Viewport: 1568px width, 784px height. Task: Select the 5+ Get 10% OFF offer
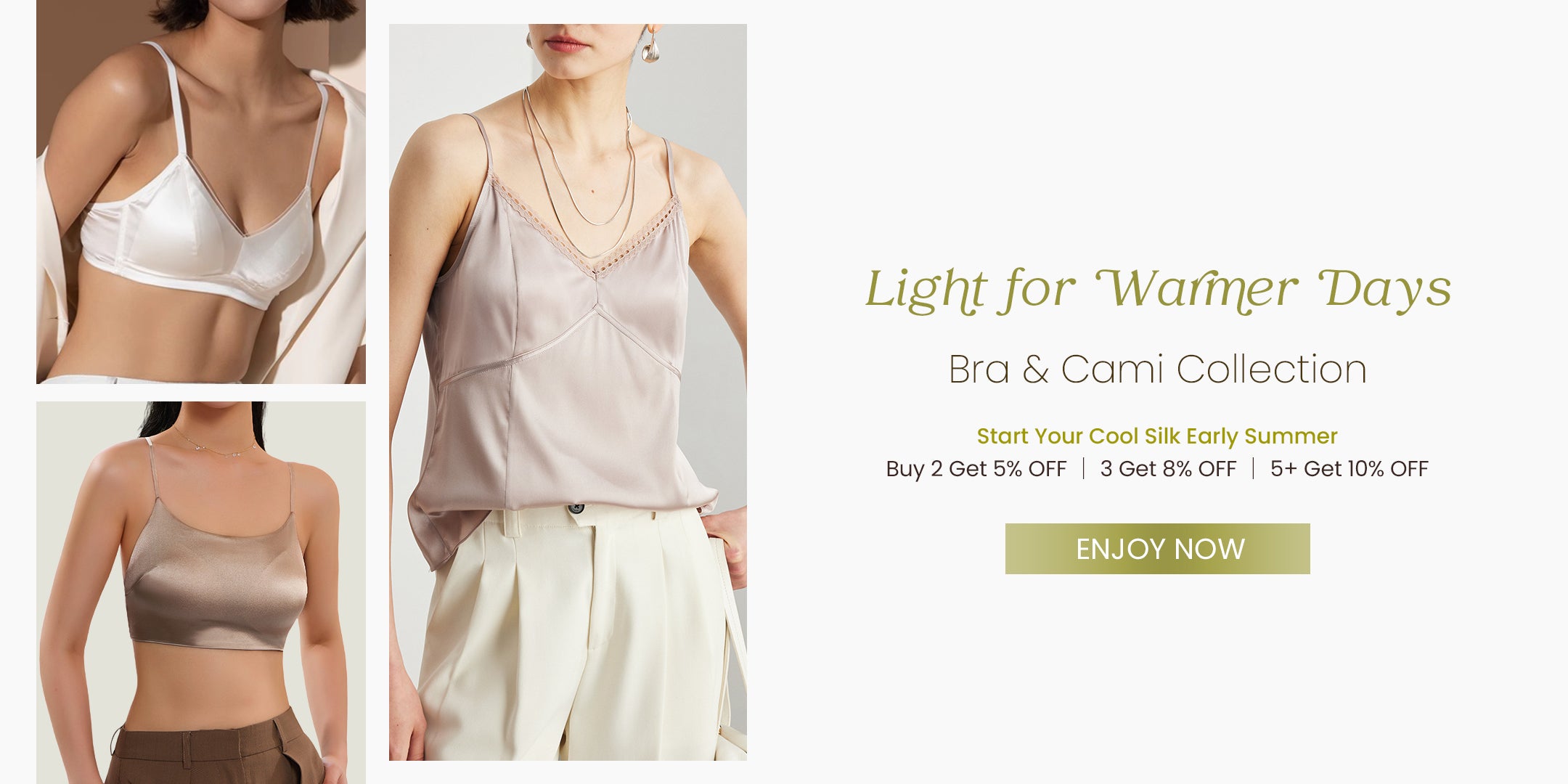tap(1349, 469)
